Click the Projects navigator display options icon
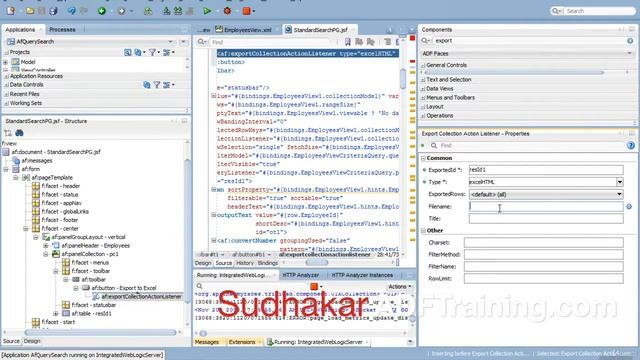Image resolution: width=640 pixels, height=360 pixels. (x=167, y=52)
